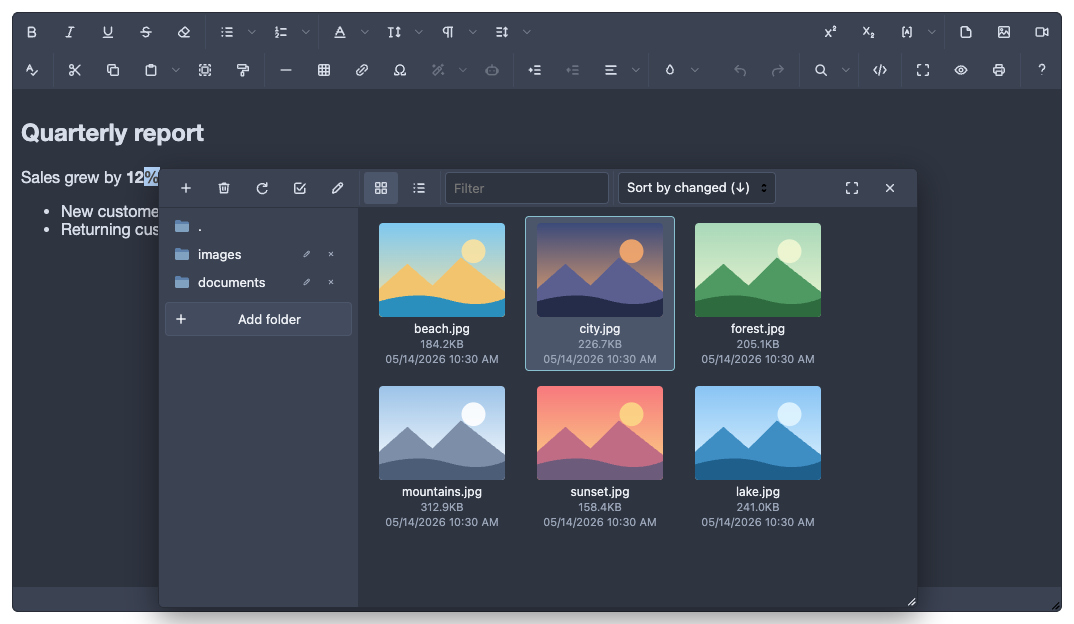Insert a link
The image size is (1074, 624).
(362, 70)
